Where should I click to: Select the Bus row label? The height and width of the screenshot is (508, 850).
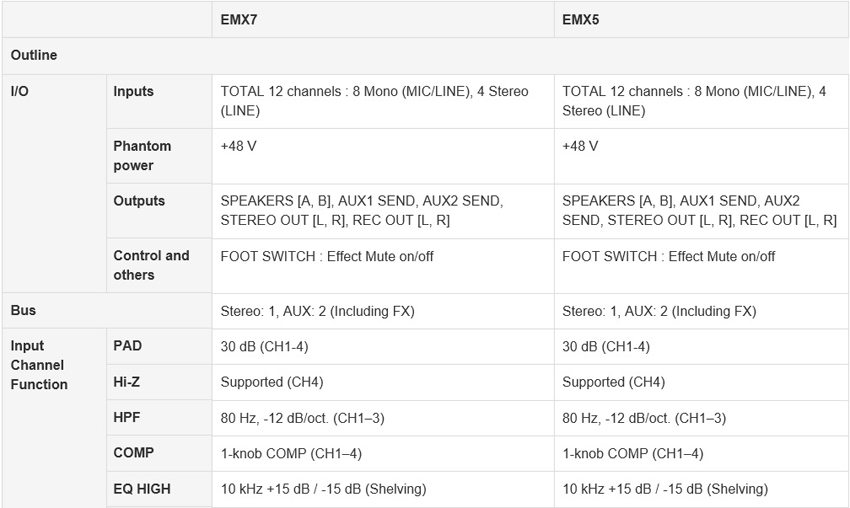click(x=23, y=310)
